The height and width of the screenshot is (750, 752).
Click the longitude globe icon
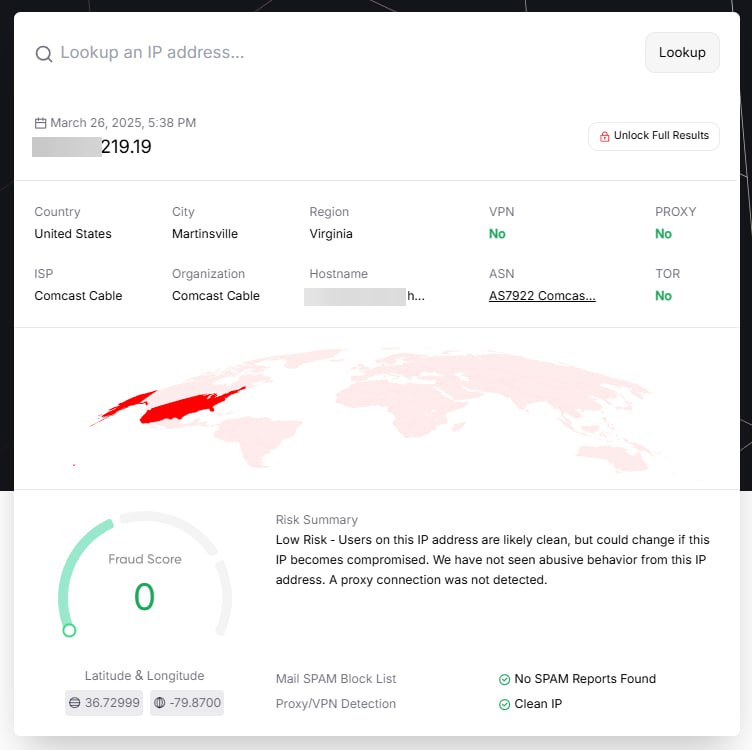[160, 703]
